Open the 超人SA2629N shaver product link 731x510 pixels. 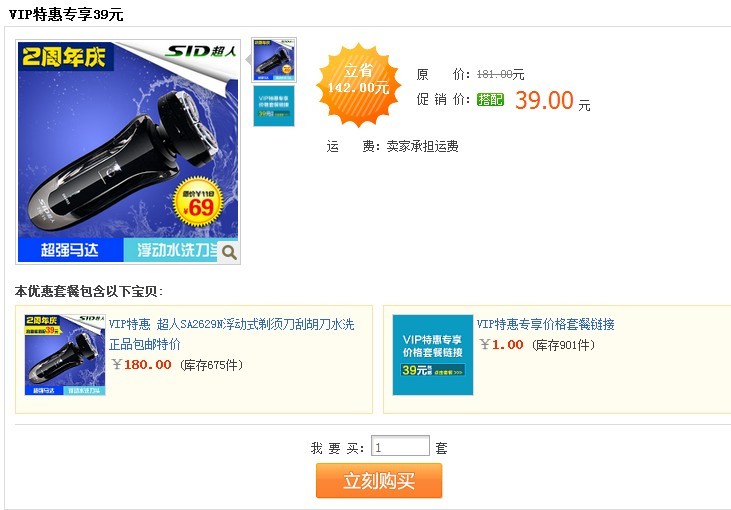[231, 334]
